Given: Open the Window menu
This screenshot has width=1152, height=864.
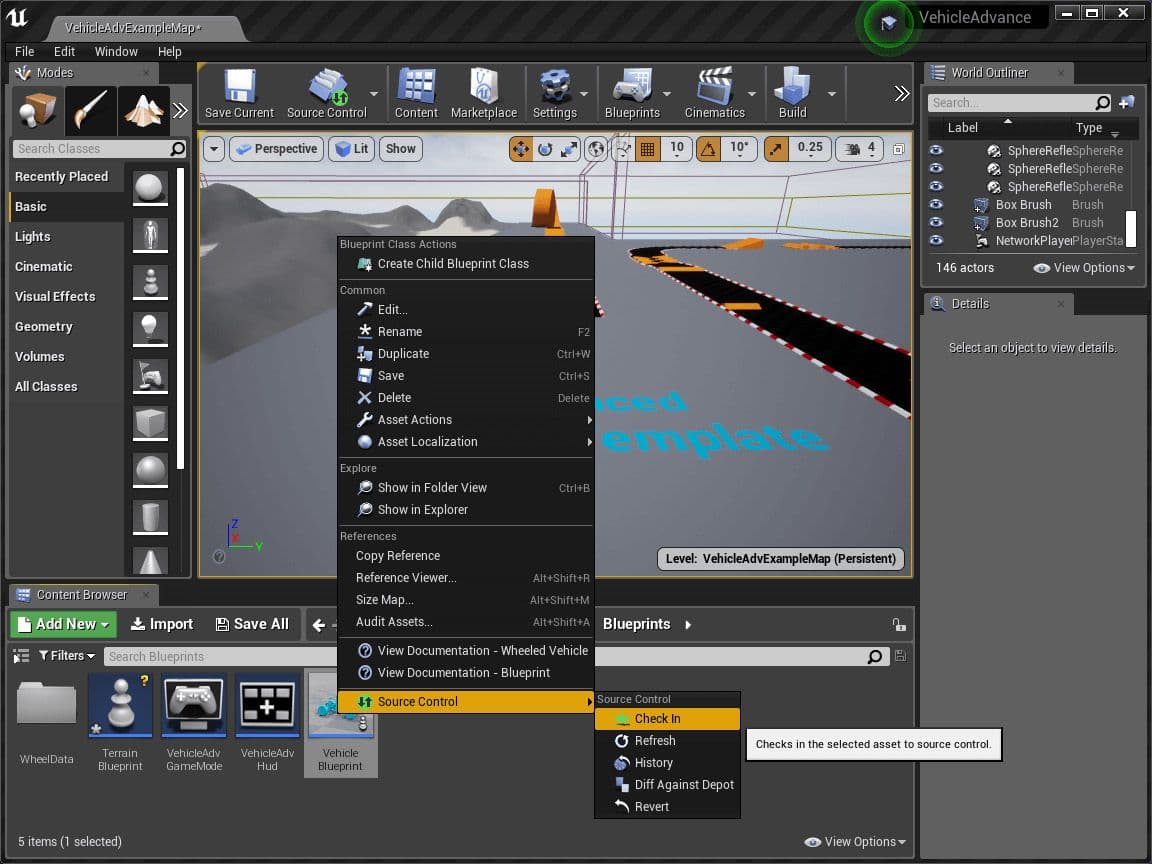Looking at the screenshot, I should [x=116, y=51].
